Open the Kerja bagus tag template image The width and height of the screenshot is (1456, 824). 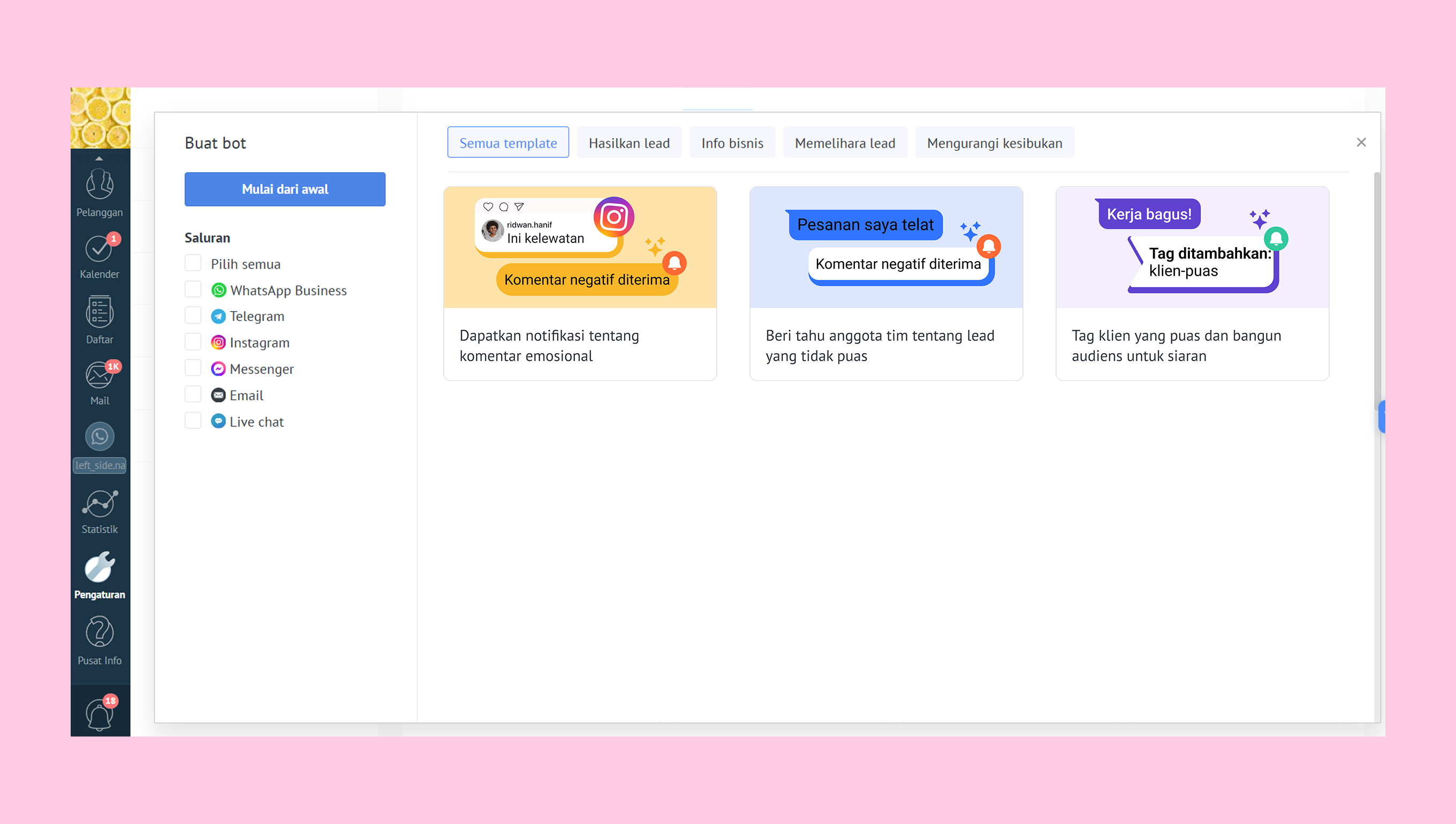click(x=1192, y=247)
